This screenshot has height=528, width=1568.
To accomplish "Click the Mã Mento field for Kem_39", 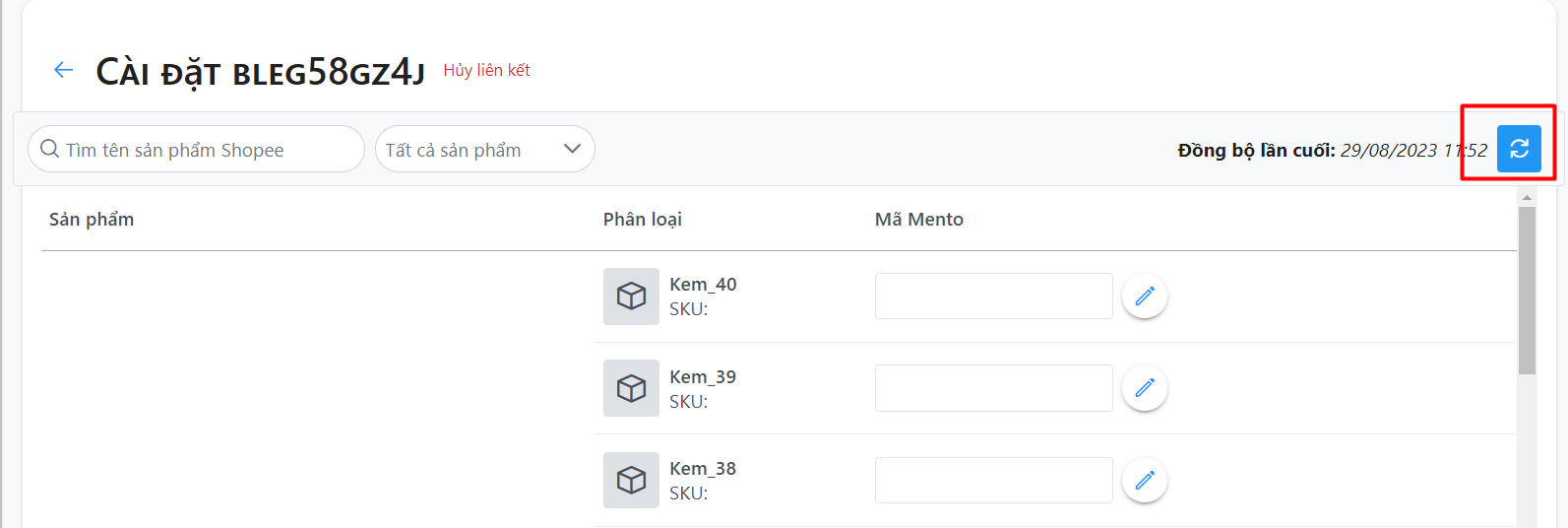I will 993,388.
